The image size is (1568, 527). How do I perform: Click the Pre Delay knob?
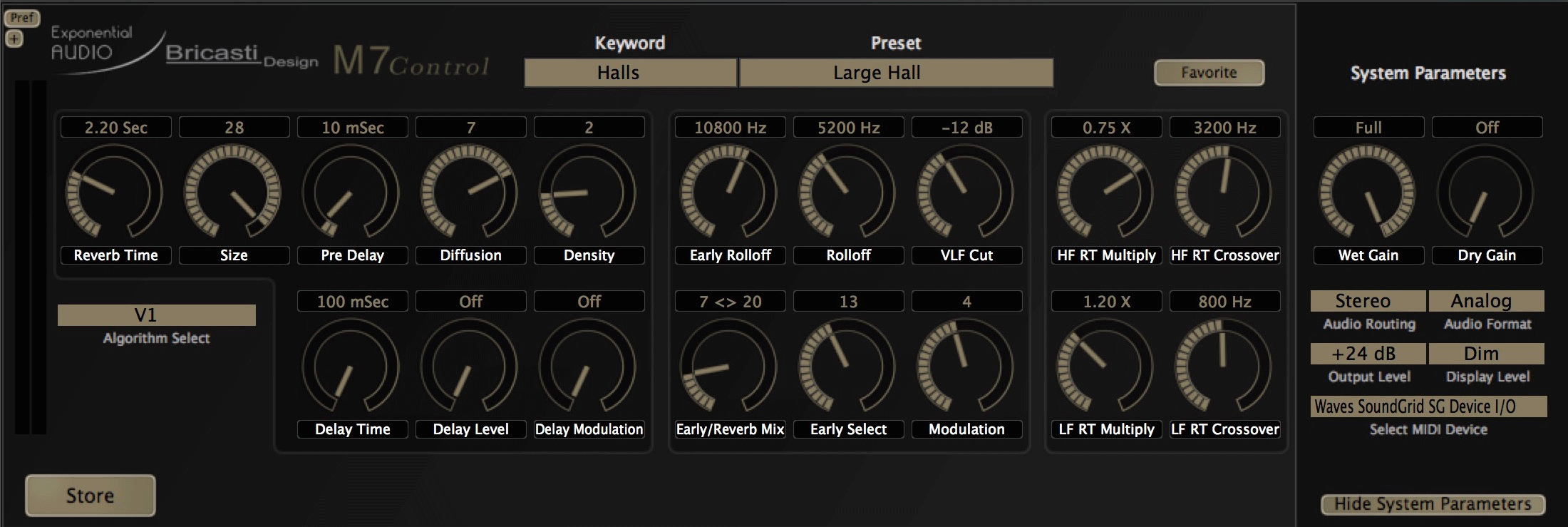pyautogui.click(x=351, y=192)
